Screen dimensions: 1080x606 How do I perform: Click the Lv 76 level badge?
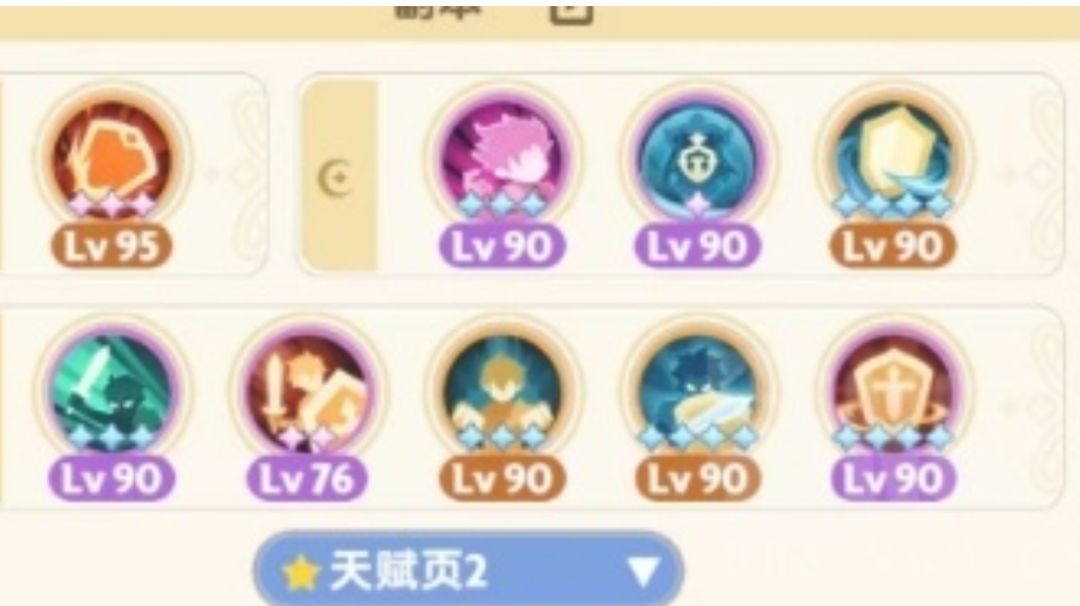click(307, 479)
